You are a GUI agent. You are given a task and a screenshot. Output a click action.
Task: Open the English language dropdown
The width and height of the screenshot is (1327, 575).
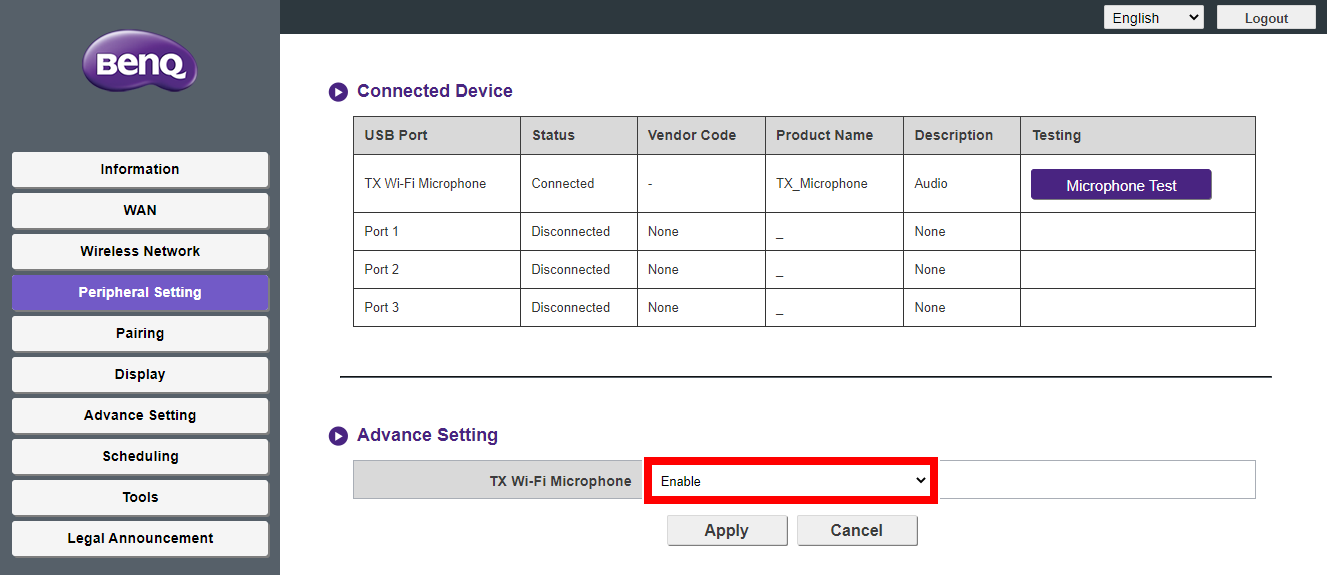pos(1154,18)
